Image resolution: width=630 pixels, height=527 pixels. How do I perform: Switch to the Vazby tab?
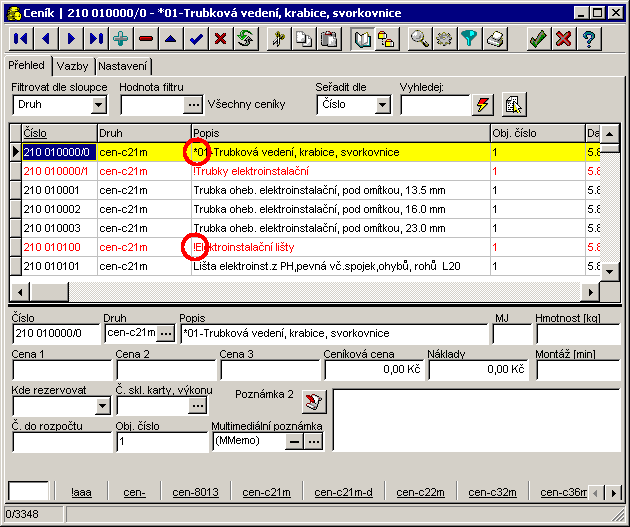pos(71,66)
